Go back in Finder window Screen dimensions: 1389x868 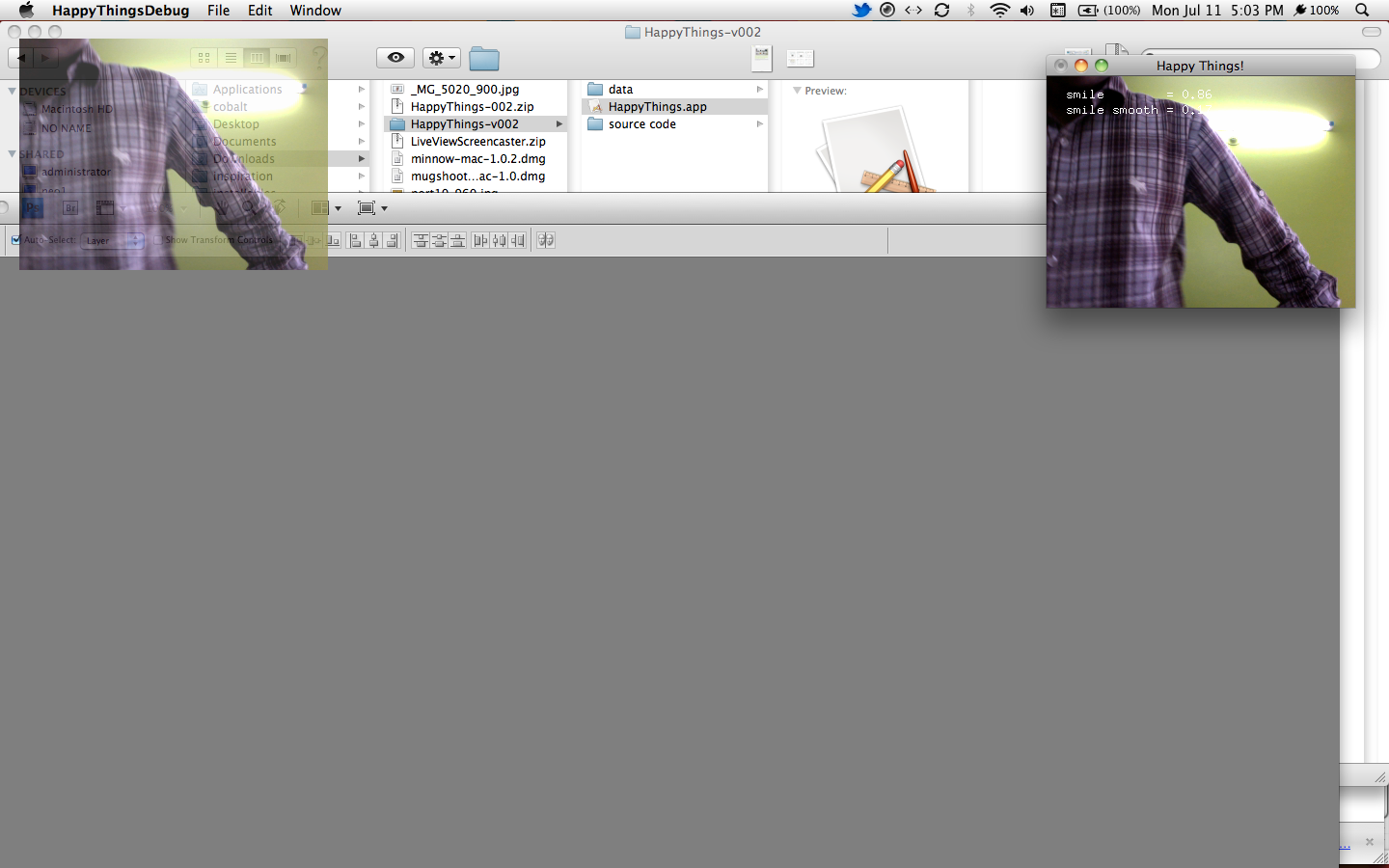point(21,58)
